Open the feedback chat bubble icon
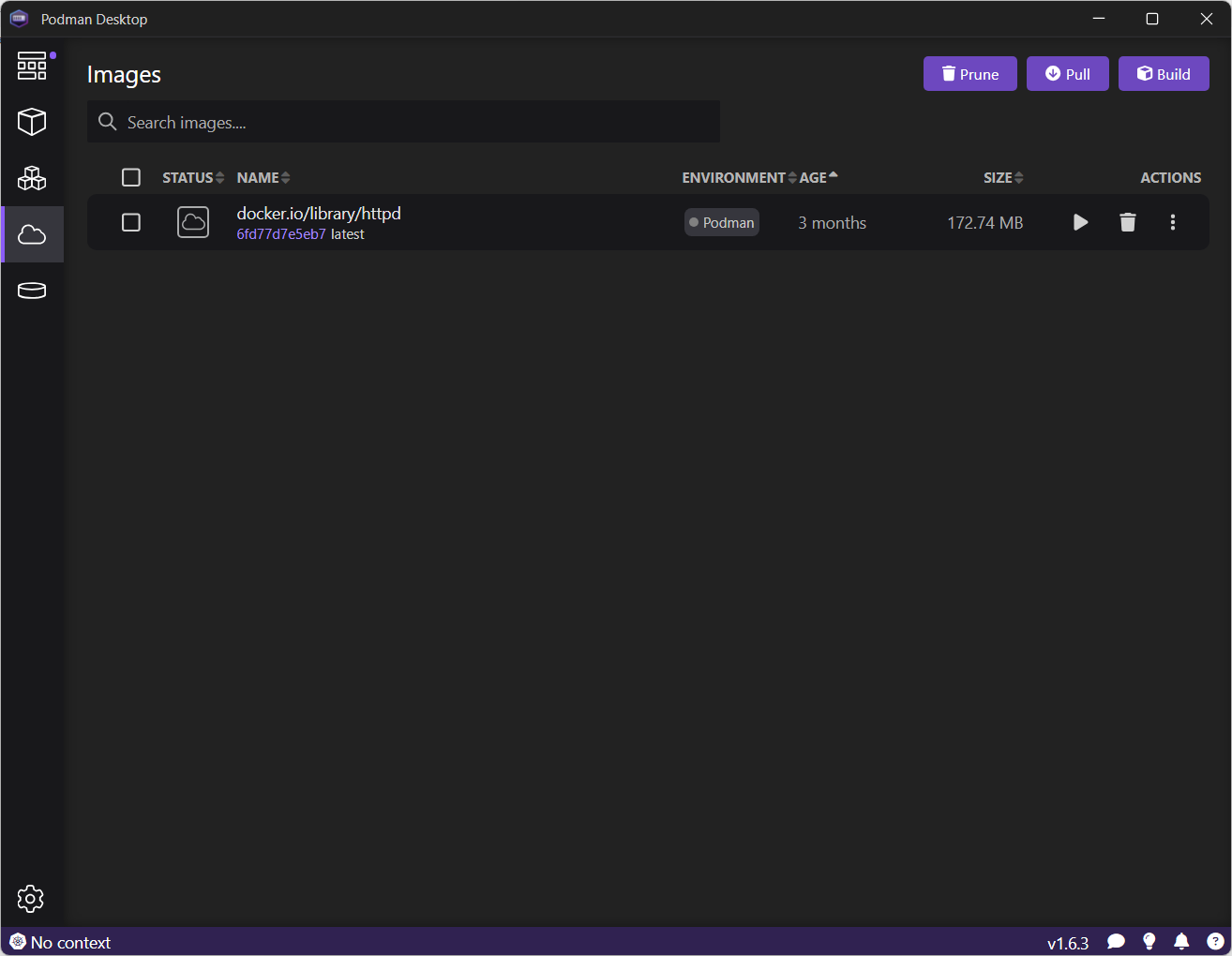 pos(1116,942)
